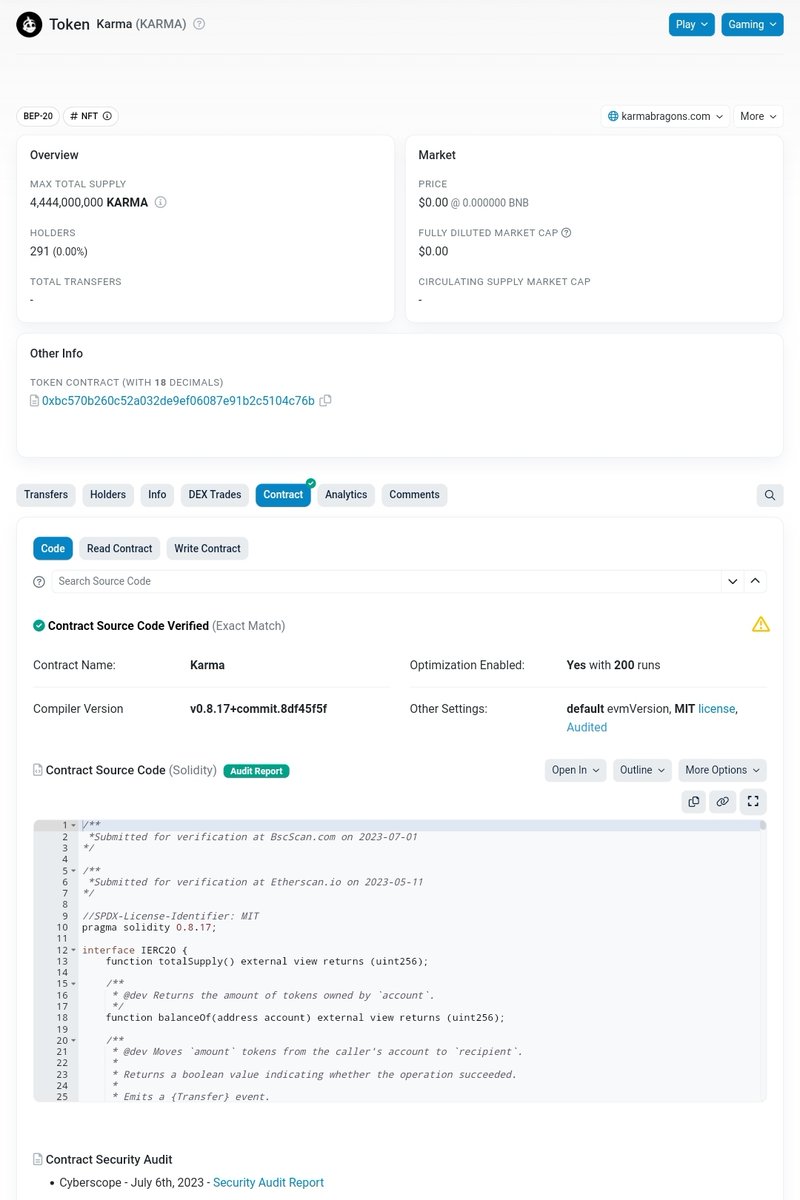Click the info icon next to max total supply
Image resolution: width=800 pixels, height=1200 pixels.
click(160, 202)
